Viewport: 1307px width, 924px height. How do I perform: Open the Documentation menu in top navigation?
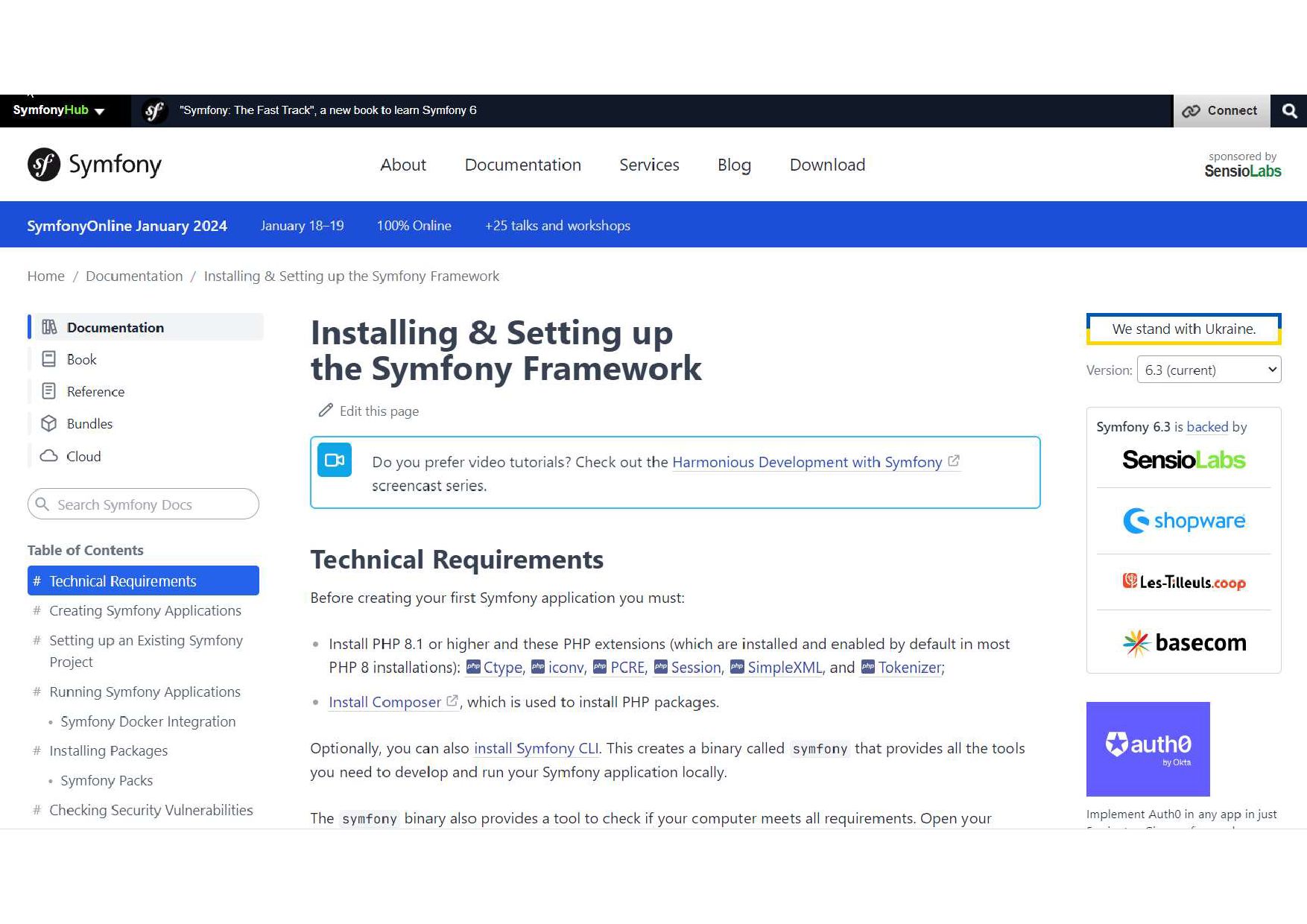[522, 165]
